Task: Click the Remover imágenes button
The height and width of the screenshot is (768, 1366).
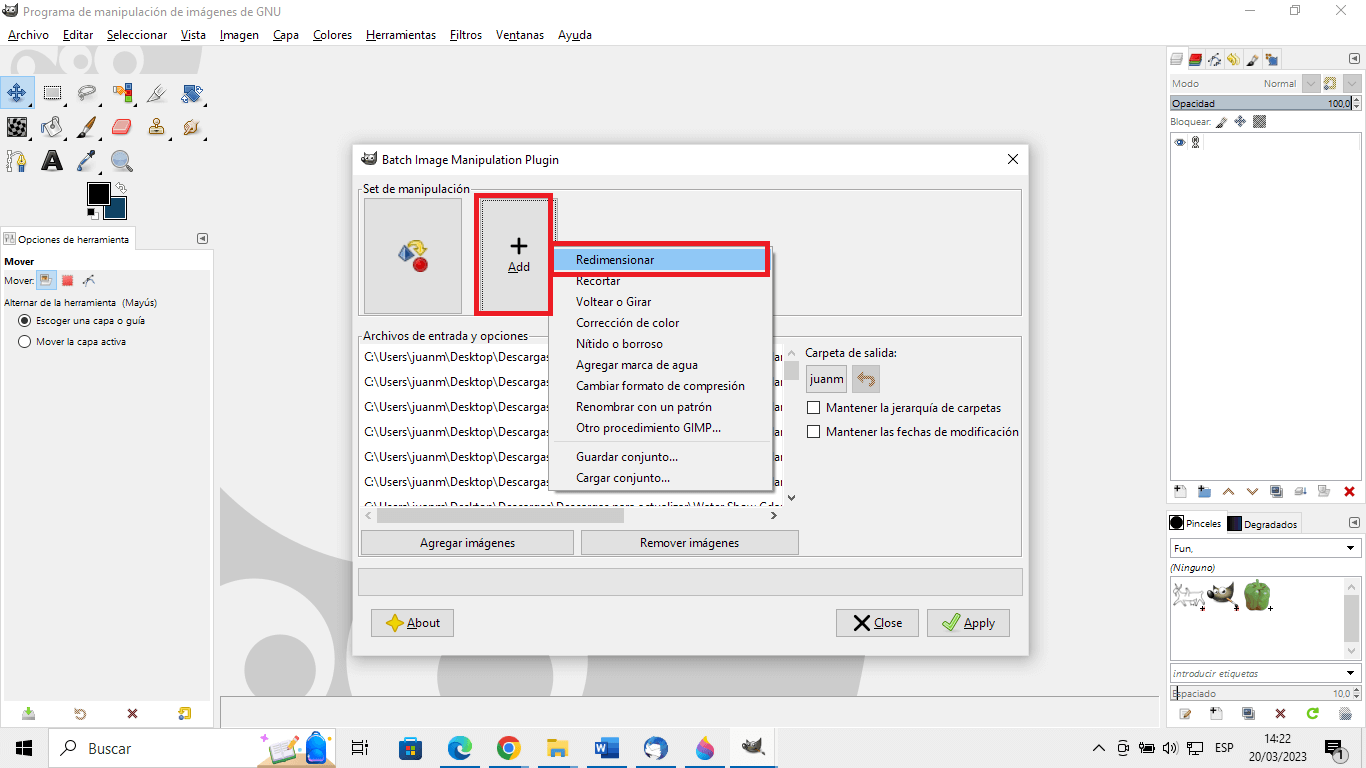Action: 690,543
